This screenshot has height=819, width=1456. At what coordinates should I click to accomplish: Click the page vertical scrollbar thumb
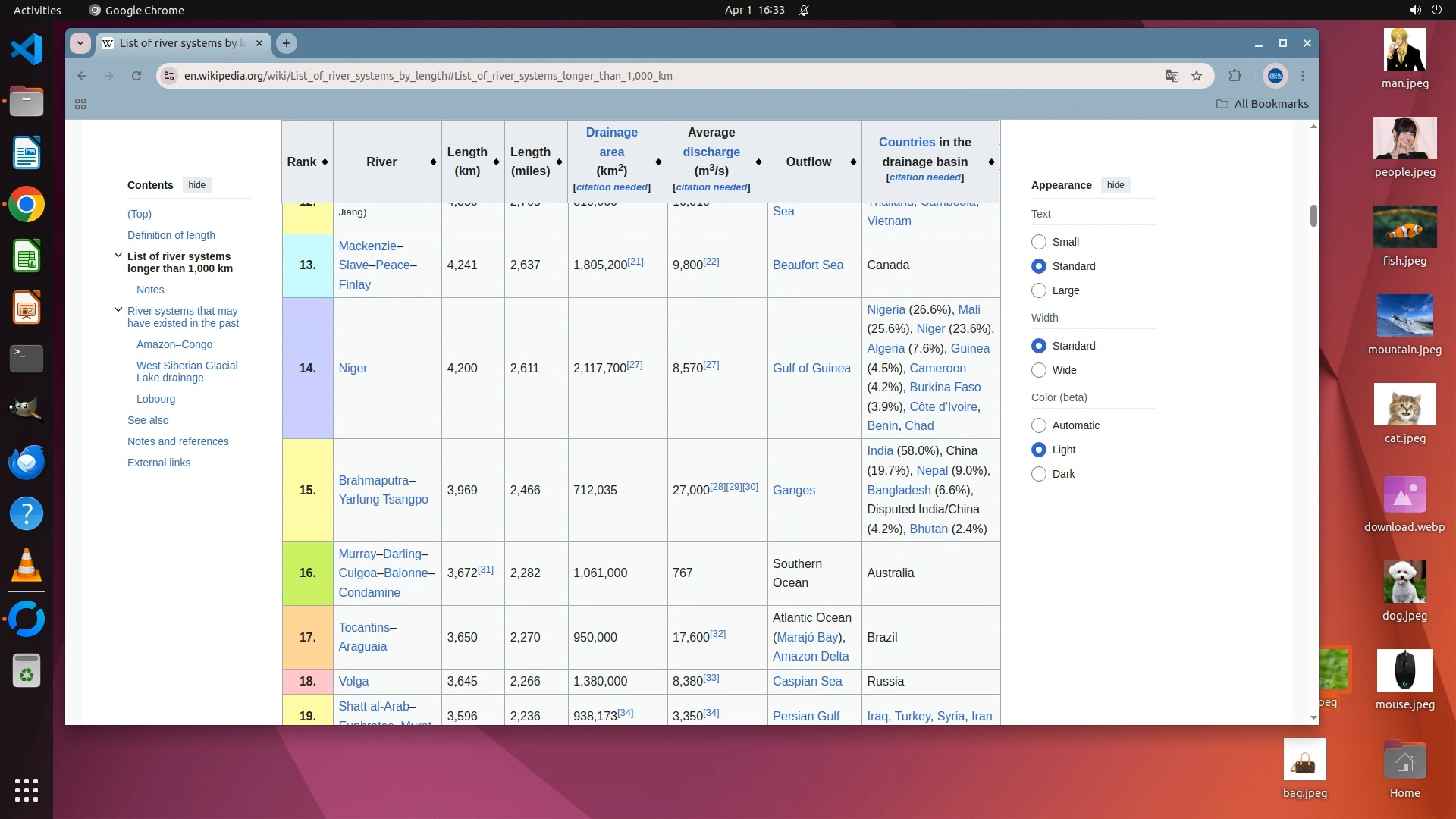[1313, 215]
